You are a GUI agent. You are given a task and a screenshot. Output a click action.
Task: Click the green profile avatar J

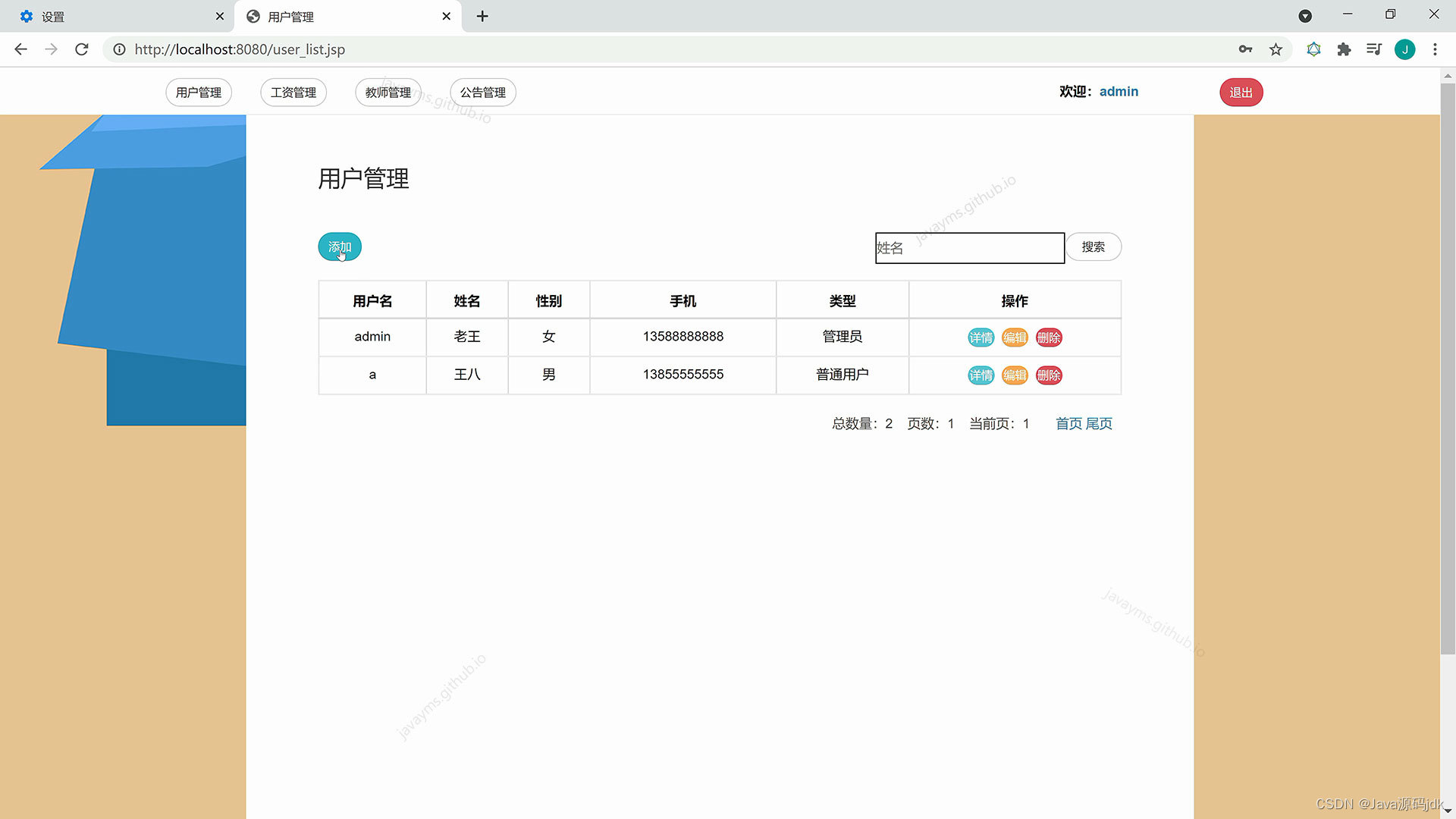coord(1404,49)
